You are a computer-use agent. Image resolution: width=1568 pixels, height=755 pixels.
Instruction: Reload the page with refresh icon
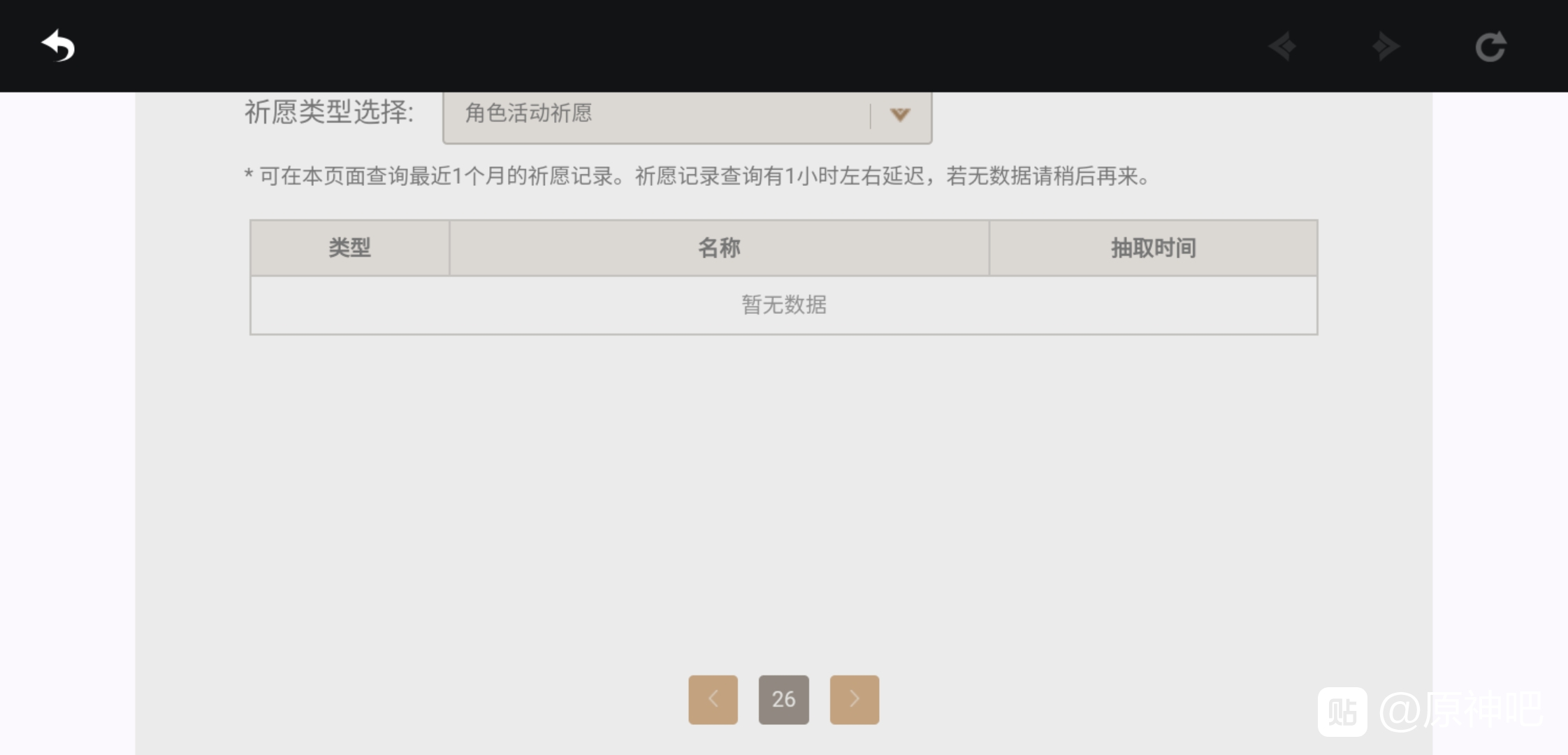pos(1490,47)
